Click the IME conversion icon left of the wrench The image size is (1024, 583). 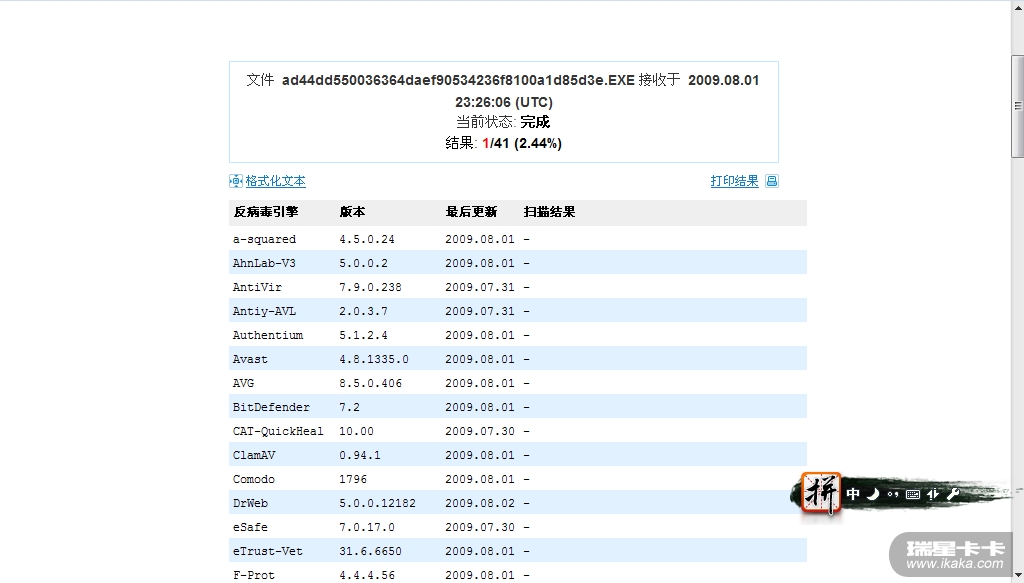click(x=933, y=494)
